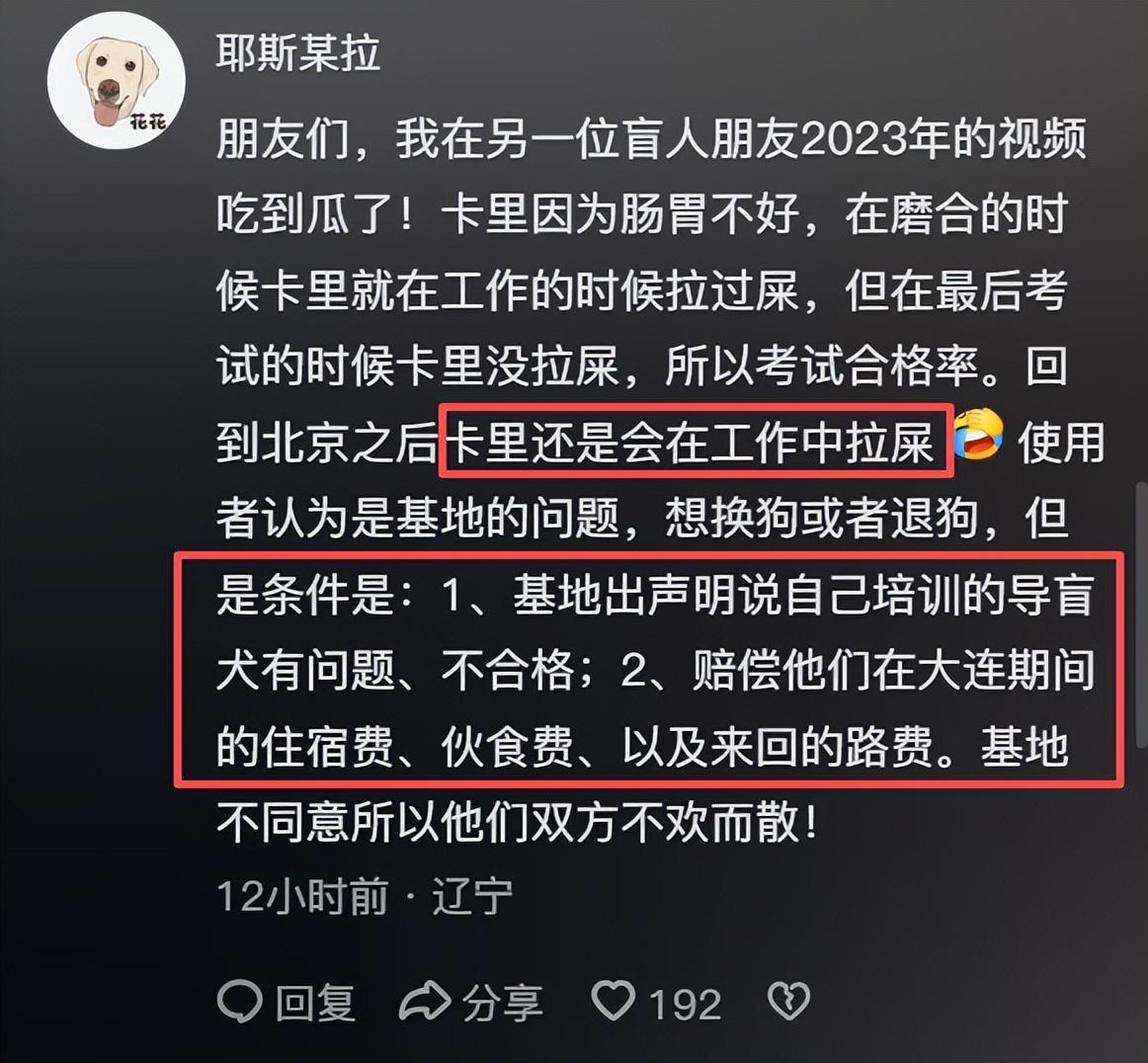
Task: Click the text 使用 after the emoji
Action: point(1061,443)
